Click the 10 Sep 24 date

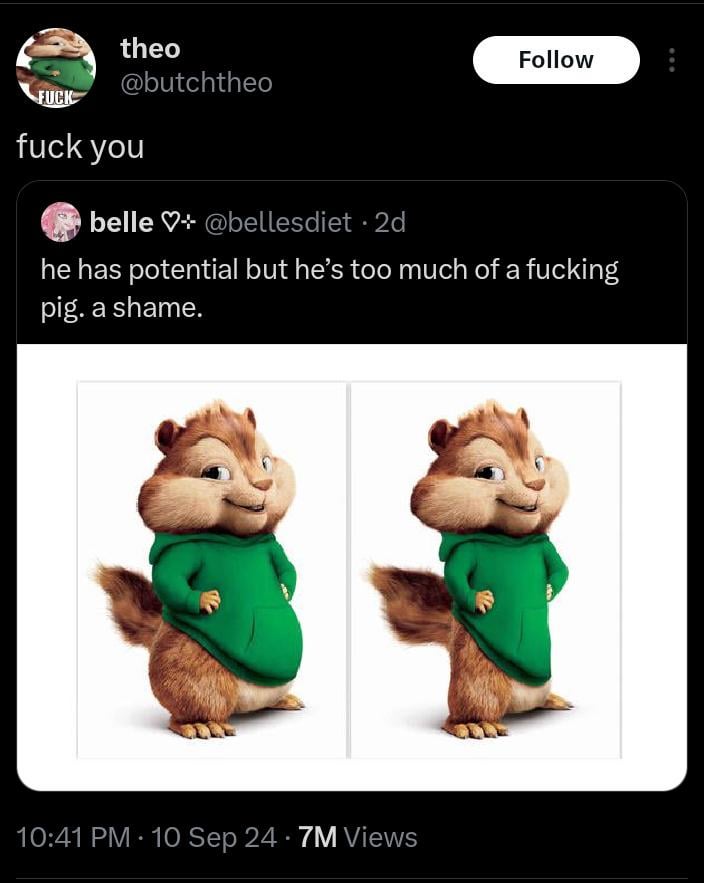click(214, 837)
